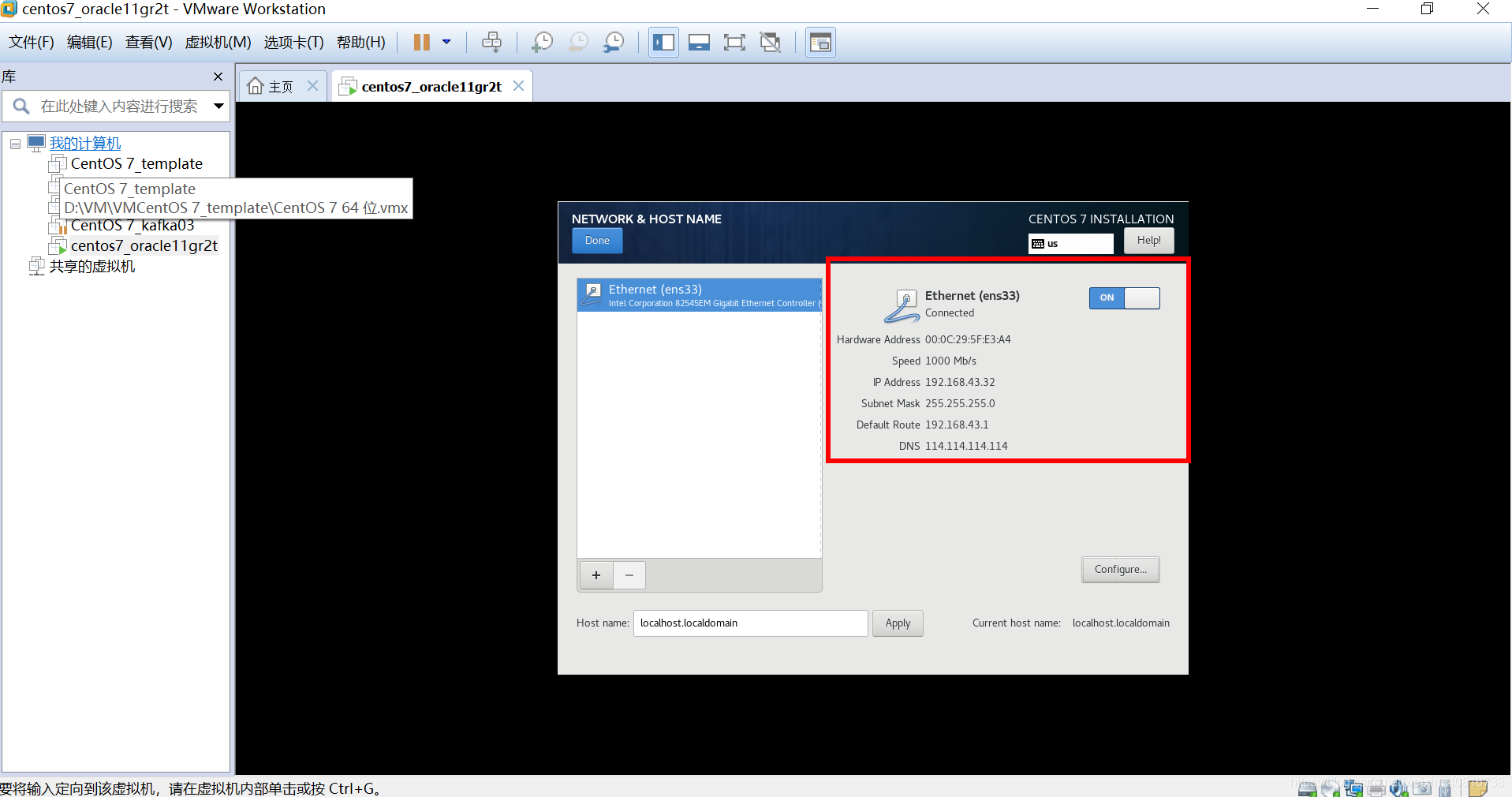This screenshot has height=797, width=1512.
Task: Click the hard disk status icon
Action: [x=1308, y=788]
